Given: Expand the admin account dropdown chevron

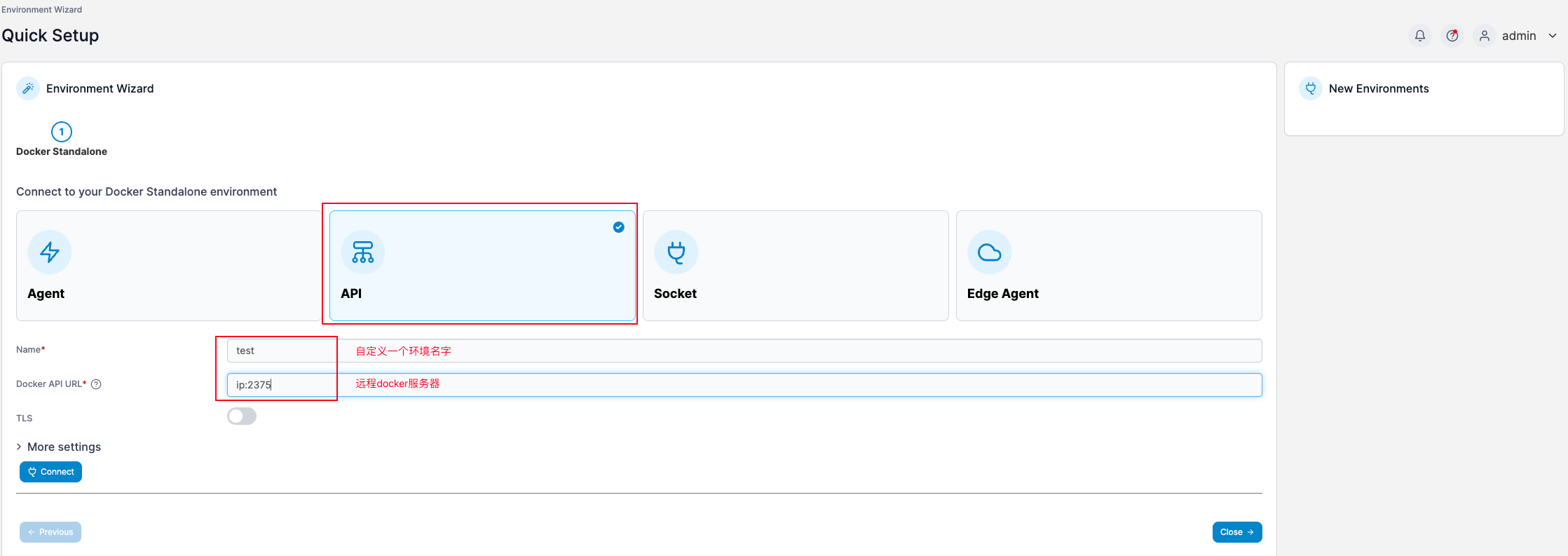Looking at the screenshot, I should point(1553,36).
